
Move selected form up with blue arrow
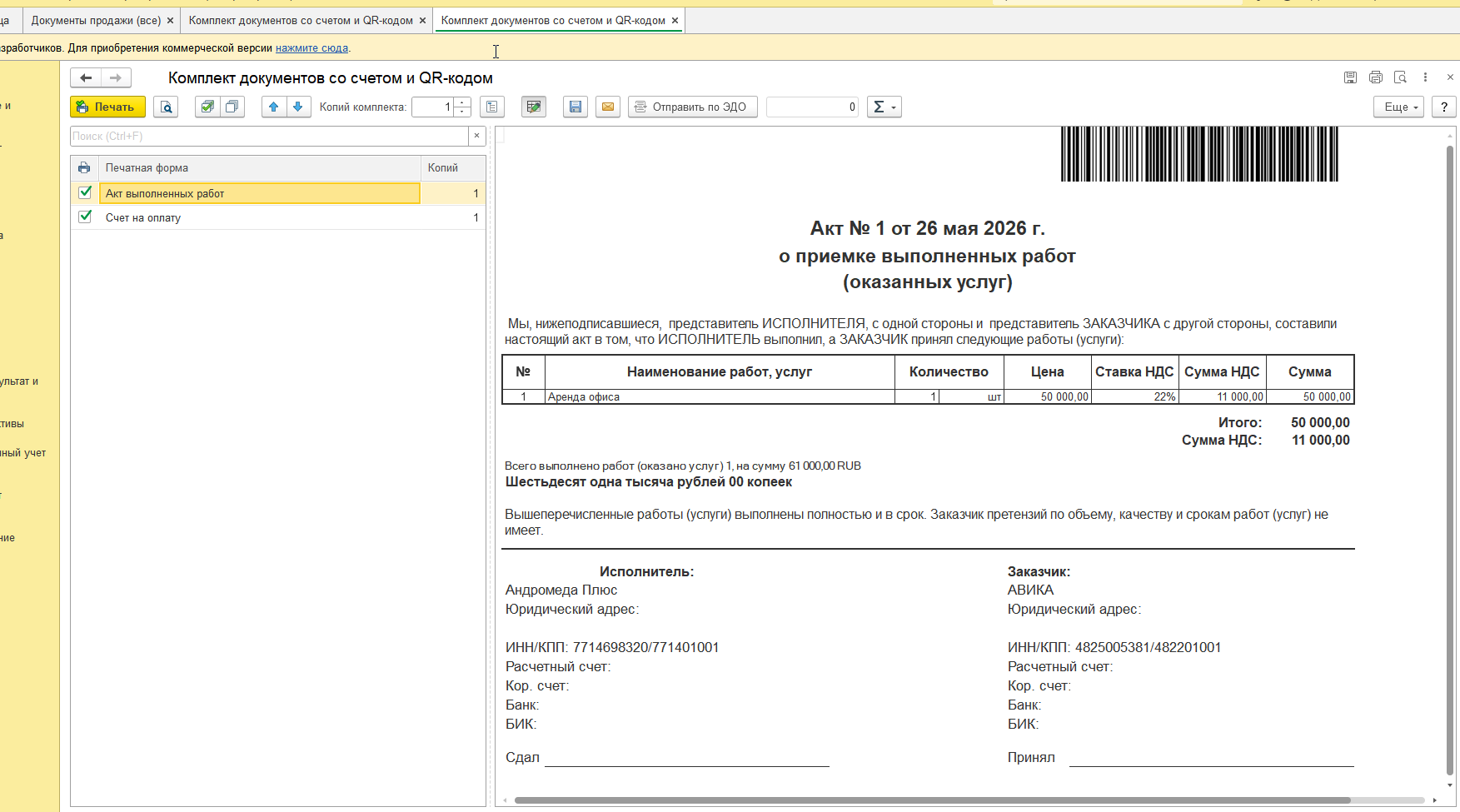point(274,107)
